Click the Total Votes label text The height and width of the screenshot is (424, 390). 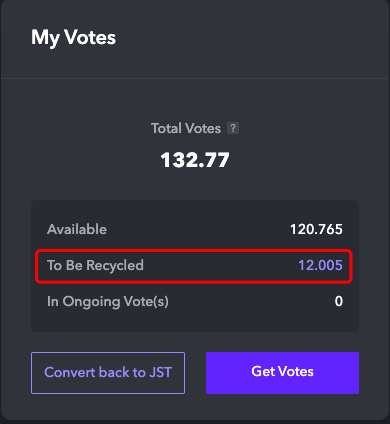[x=186, y=128]
